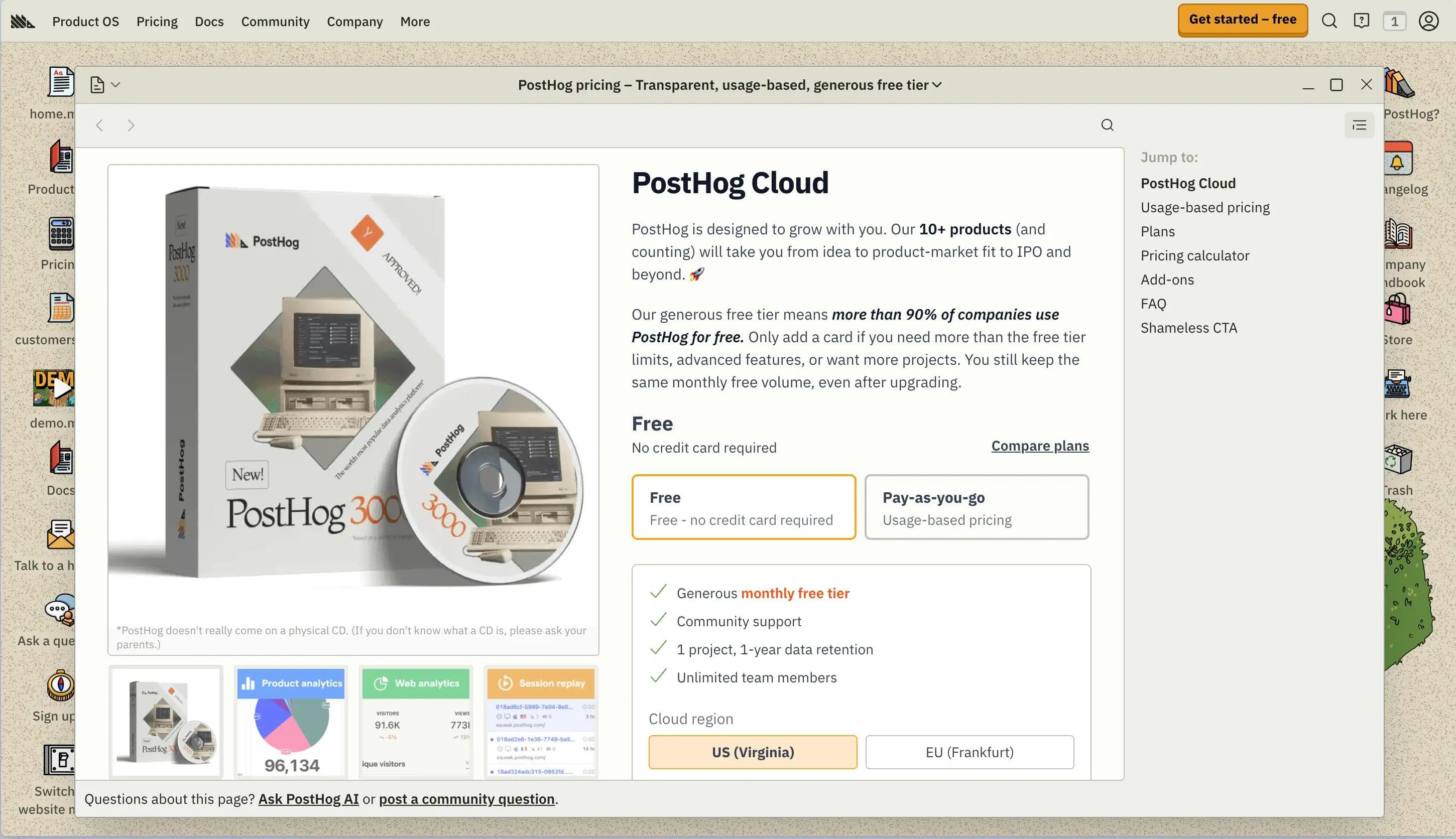
Task: Close the pricing window
Action: 1366,85
